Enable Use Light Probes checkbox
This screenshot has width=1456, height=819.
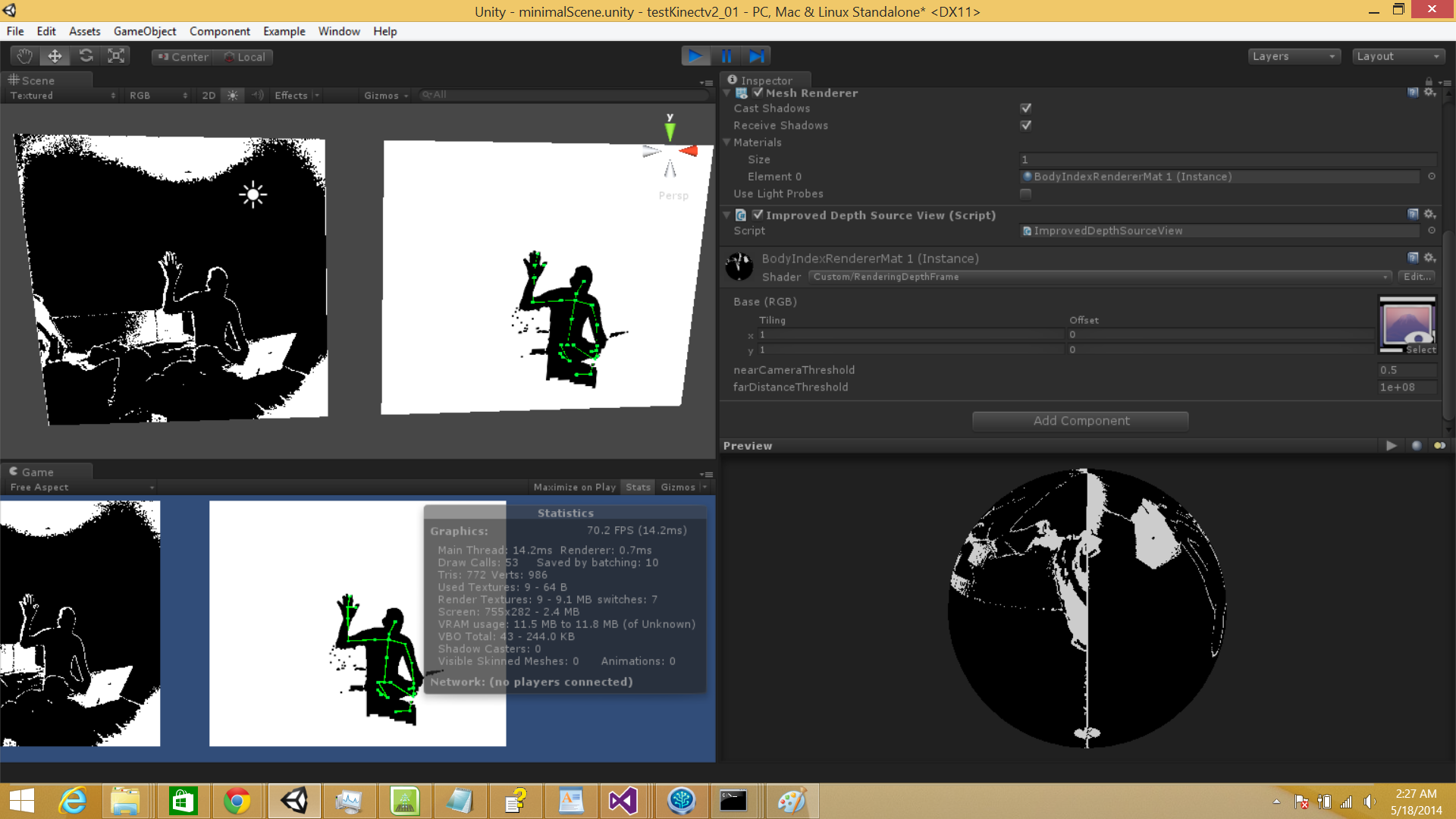point(1025,194)
